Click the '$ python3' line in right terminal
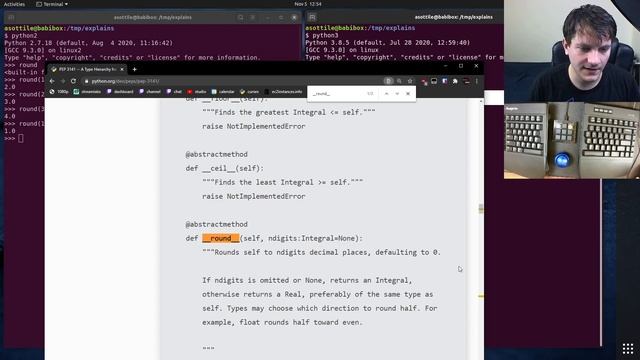The height and width of the screenshot is (360, 640). click(x=322, y=36)
